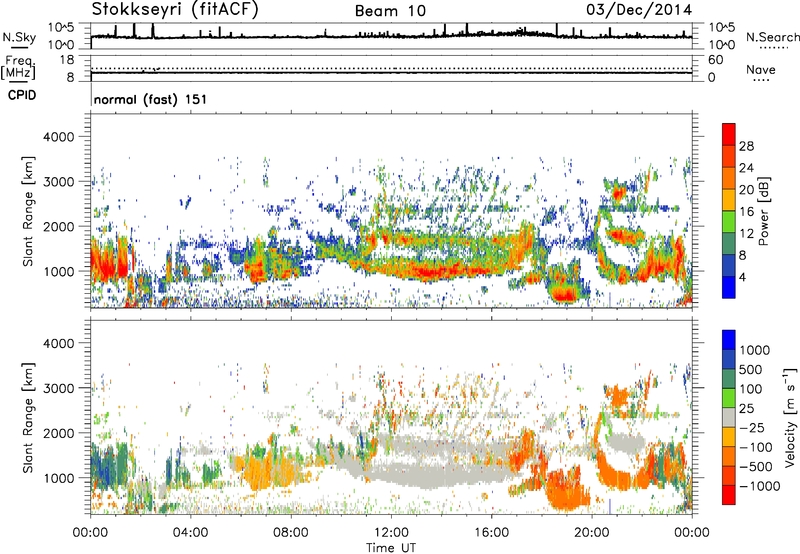The height and width of the screenshot is (554, 800).
Task: Click the Beam 10 label
Action: tap(390, 11)
